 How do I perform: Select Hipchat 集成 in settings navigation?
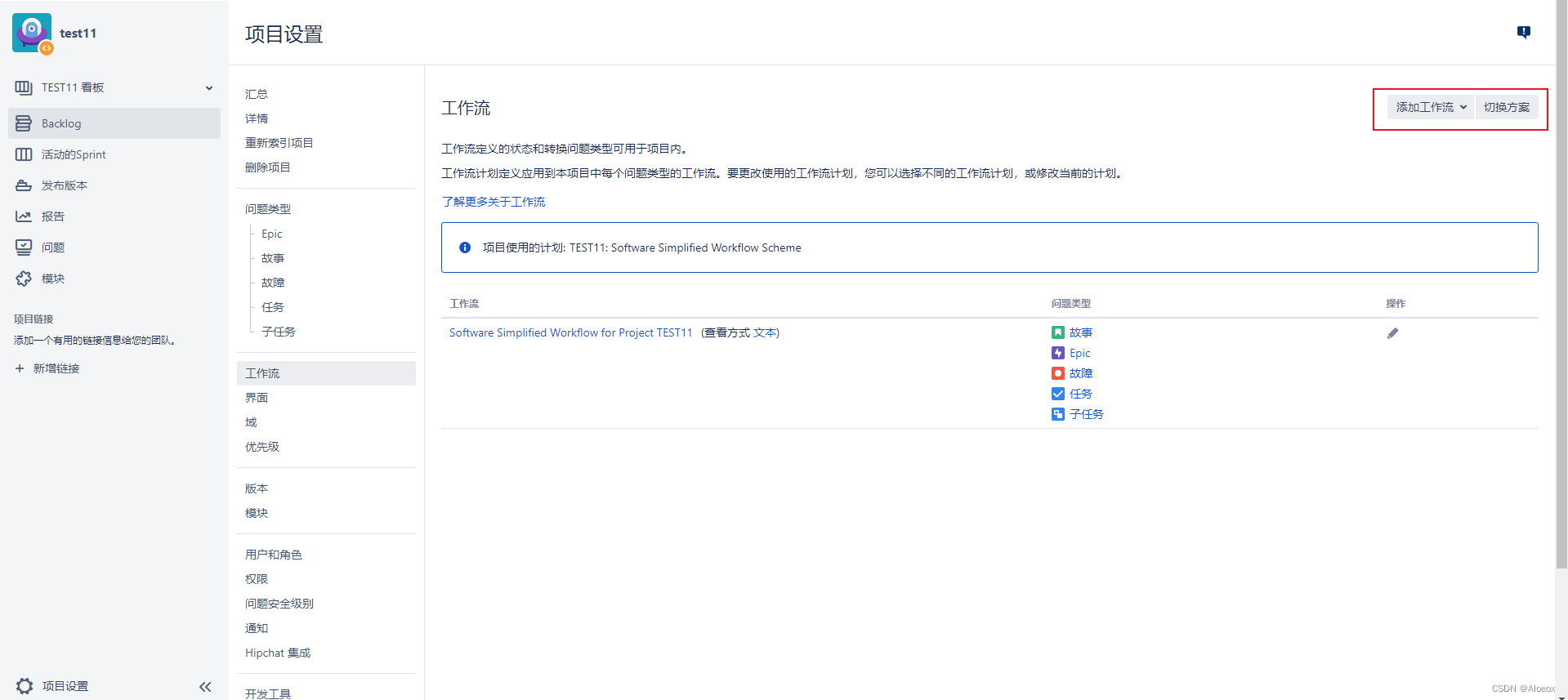pos(278,653)
